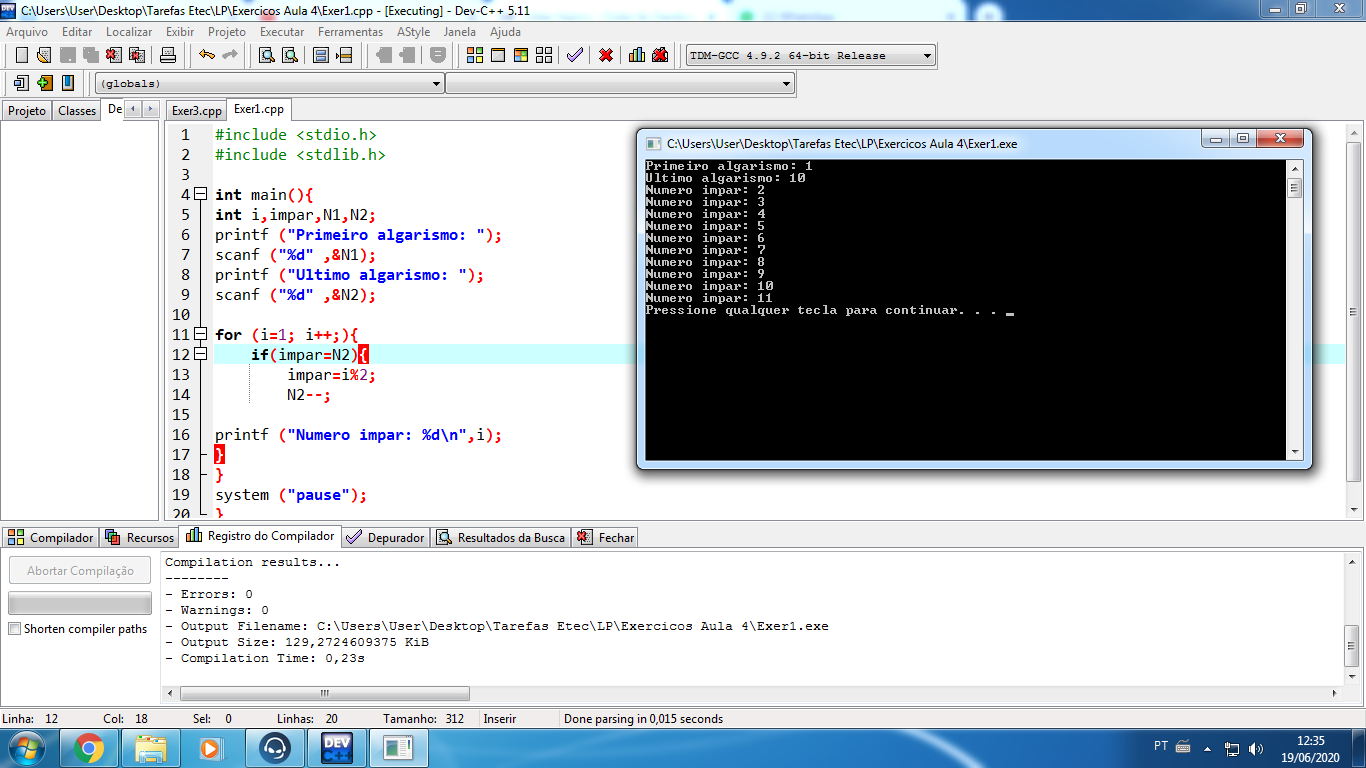Open Windows Explorer from the taskbar
The image size is (1366, 768).
click(x=151, y=747)
